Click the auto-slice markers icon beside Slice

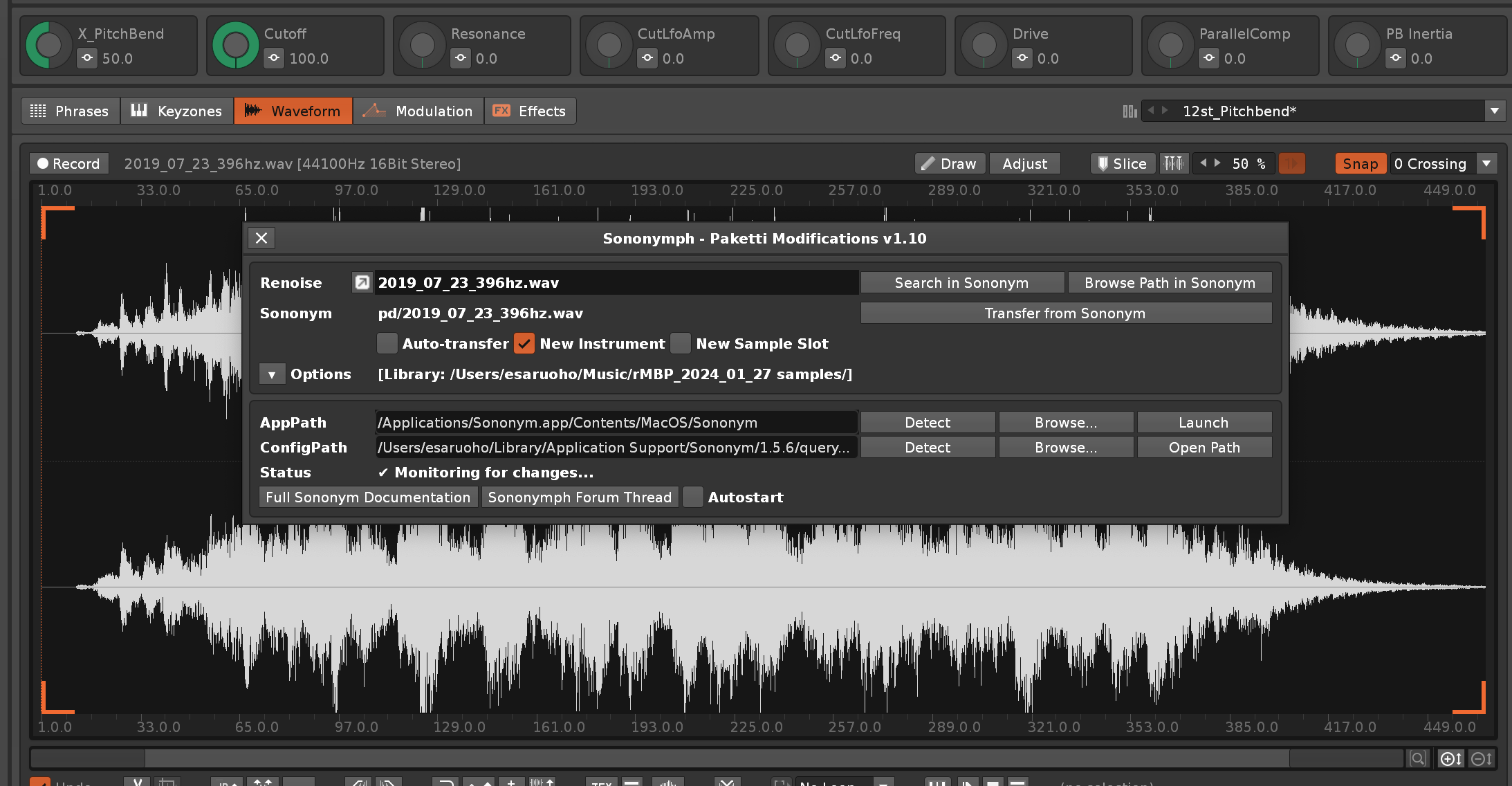coord(1174,163)
